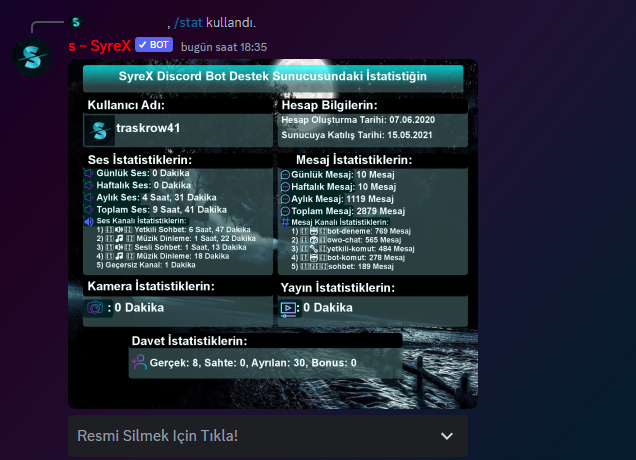This screenshot has width=636, height=460.
Task: Click 'Hesap Oluşturma Tarihi: 07.06.2020' line
Action: [x=358, y=120]
